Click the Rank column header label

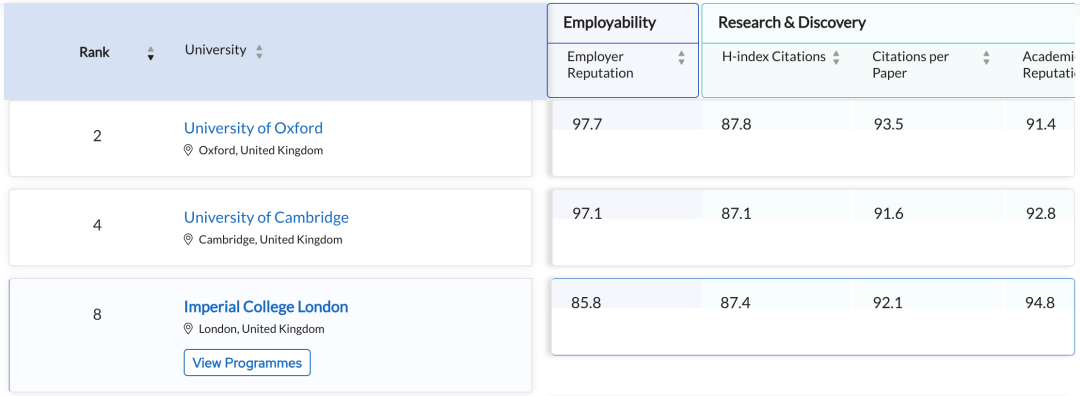pos(94,52)
